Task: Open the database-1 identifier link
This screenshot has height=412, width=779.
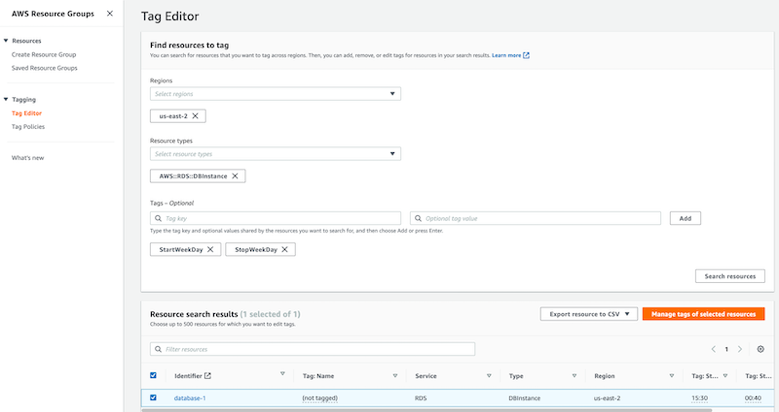Action: click(x=190, y=398)
